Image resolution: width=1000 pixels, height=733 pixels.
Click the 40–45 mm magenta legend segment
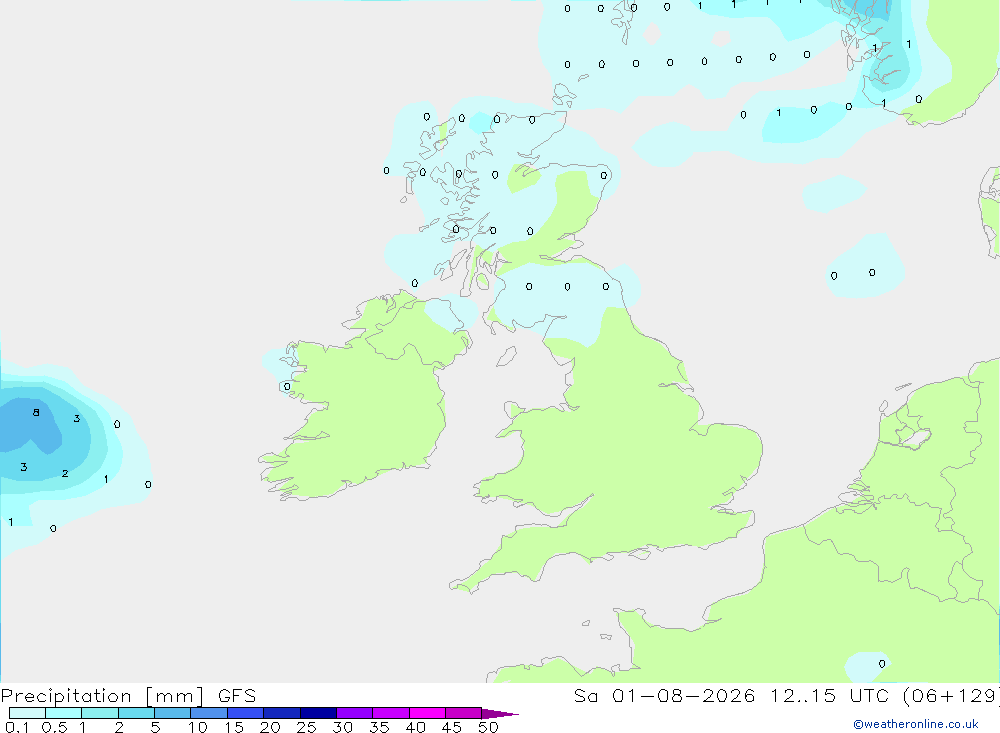[x=427, y=713]
